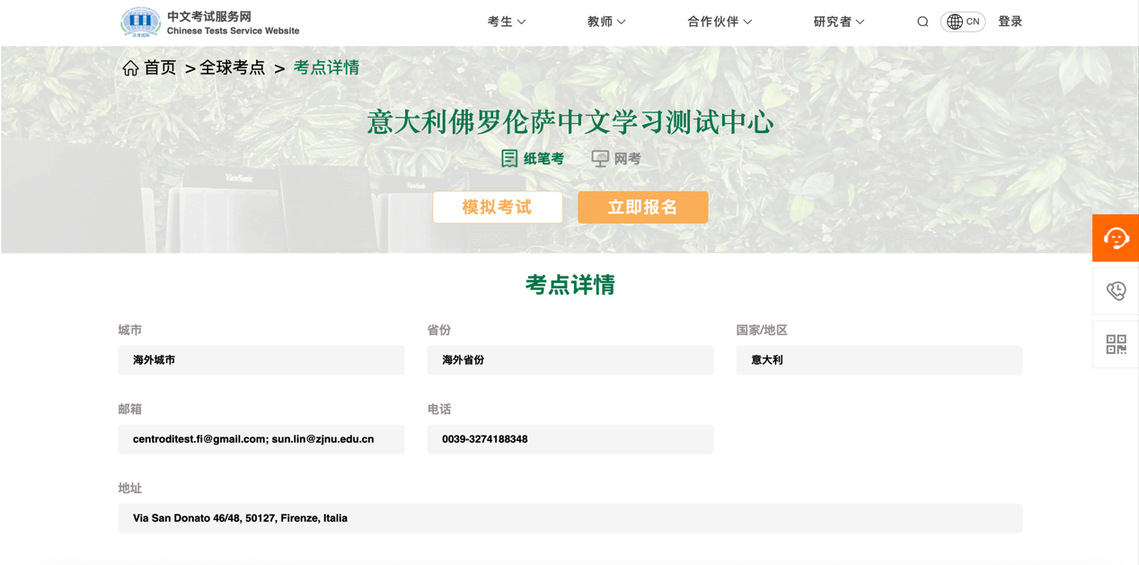
Task: Click the email address field
Action: 261,439
